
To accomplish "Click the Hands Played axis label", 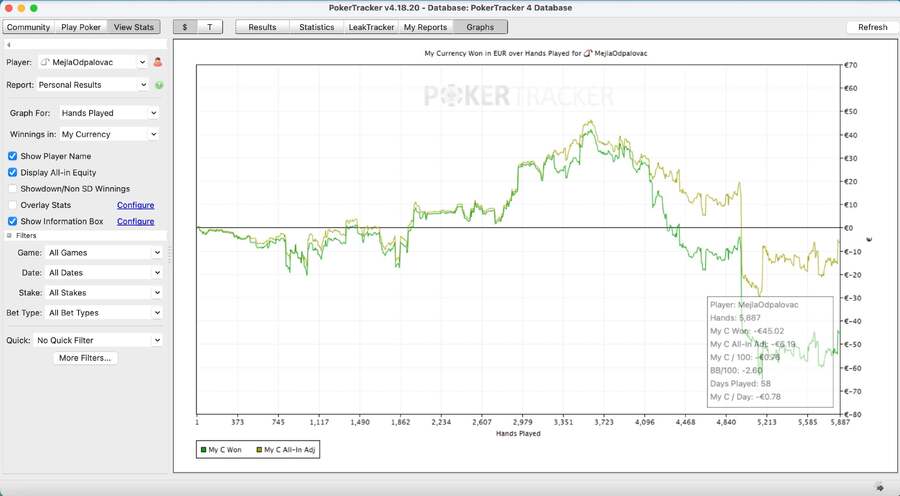I will coord(518,433).
